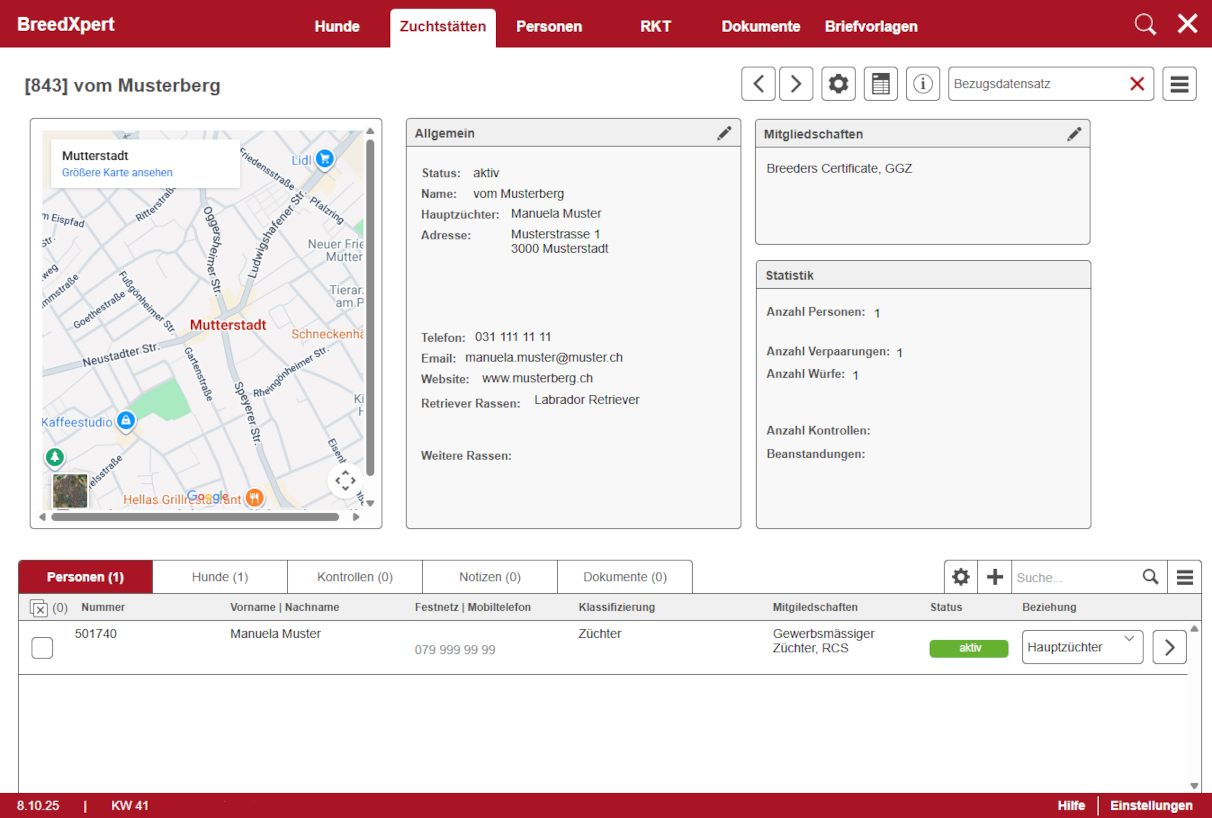
Task: Open the Personen menu in top navigation
Action: pyautogui.click(x=549, y=27)
